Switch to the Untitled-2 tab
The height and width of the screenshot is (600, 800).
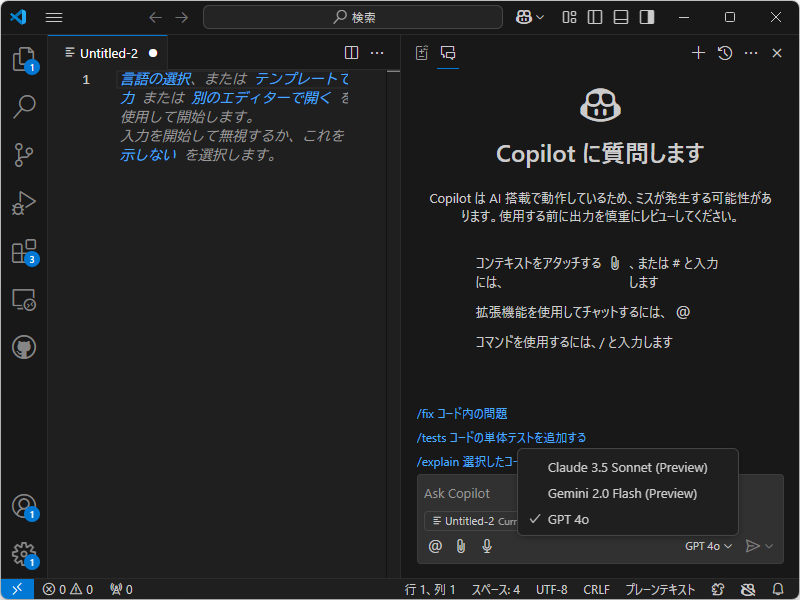tap(108, 53)
